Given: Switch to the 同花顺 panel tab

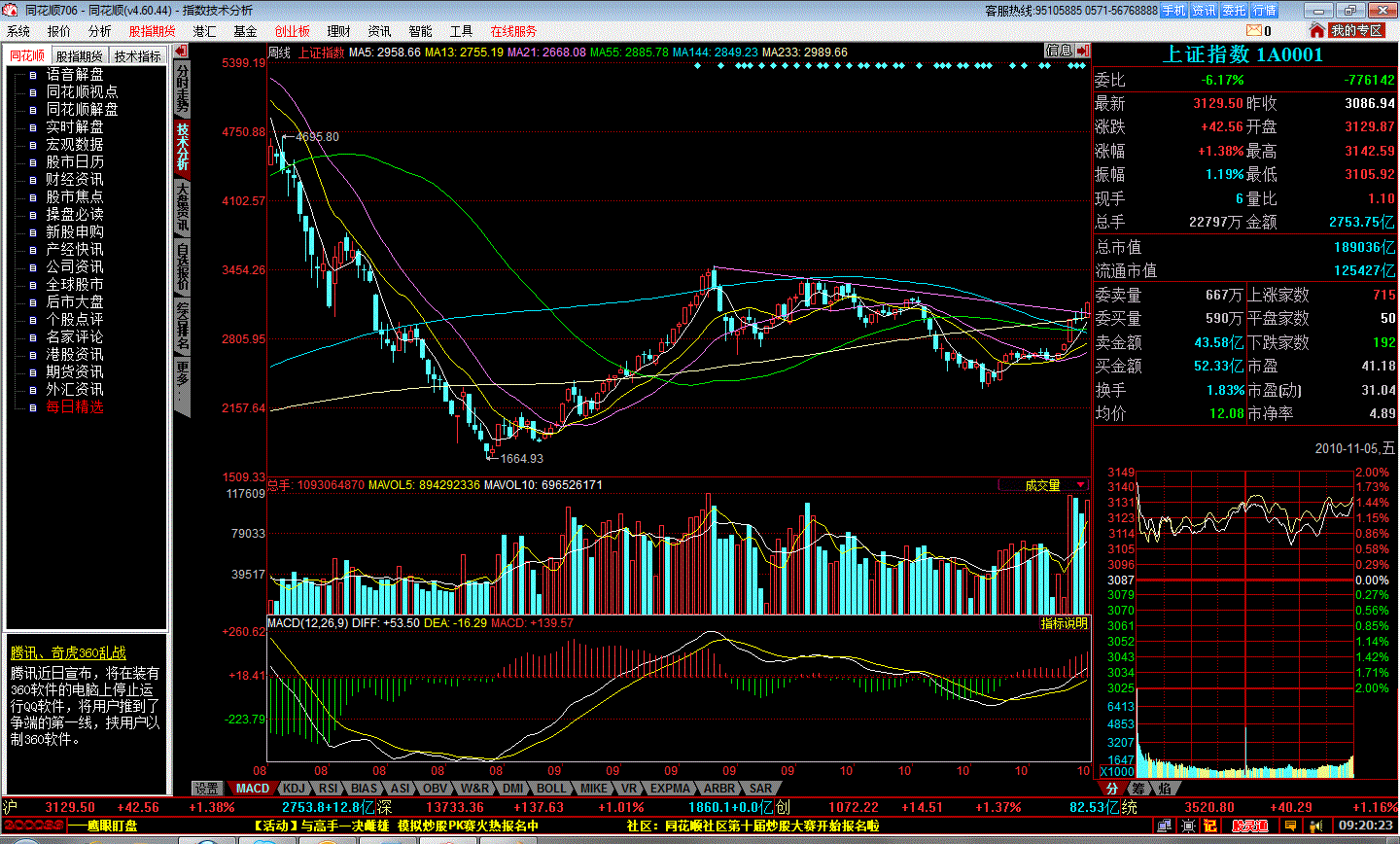Looking at the screenshot, I should click(x=27, y=56).
